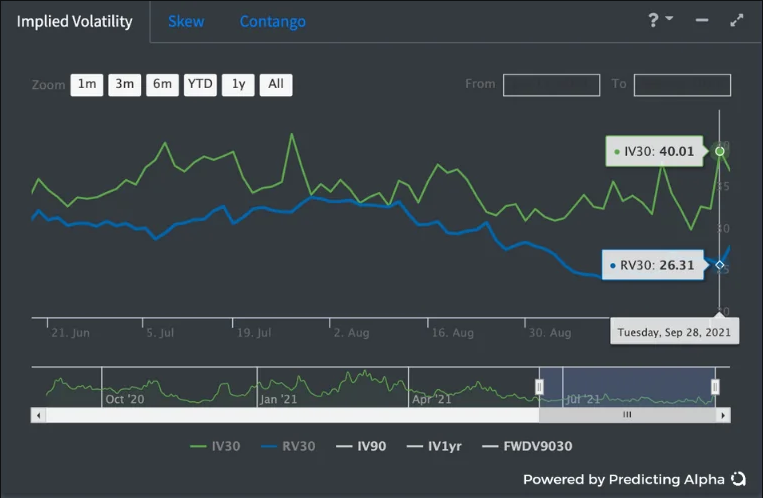Focus the From date field
Image resolution: width=763 pixels, height=498 pixels.
(551, 85)
